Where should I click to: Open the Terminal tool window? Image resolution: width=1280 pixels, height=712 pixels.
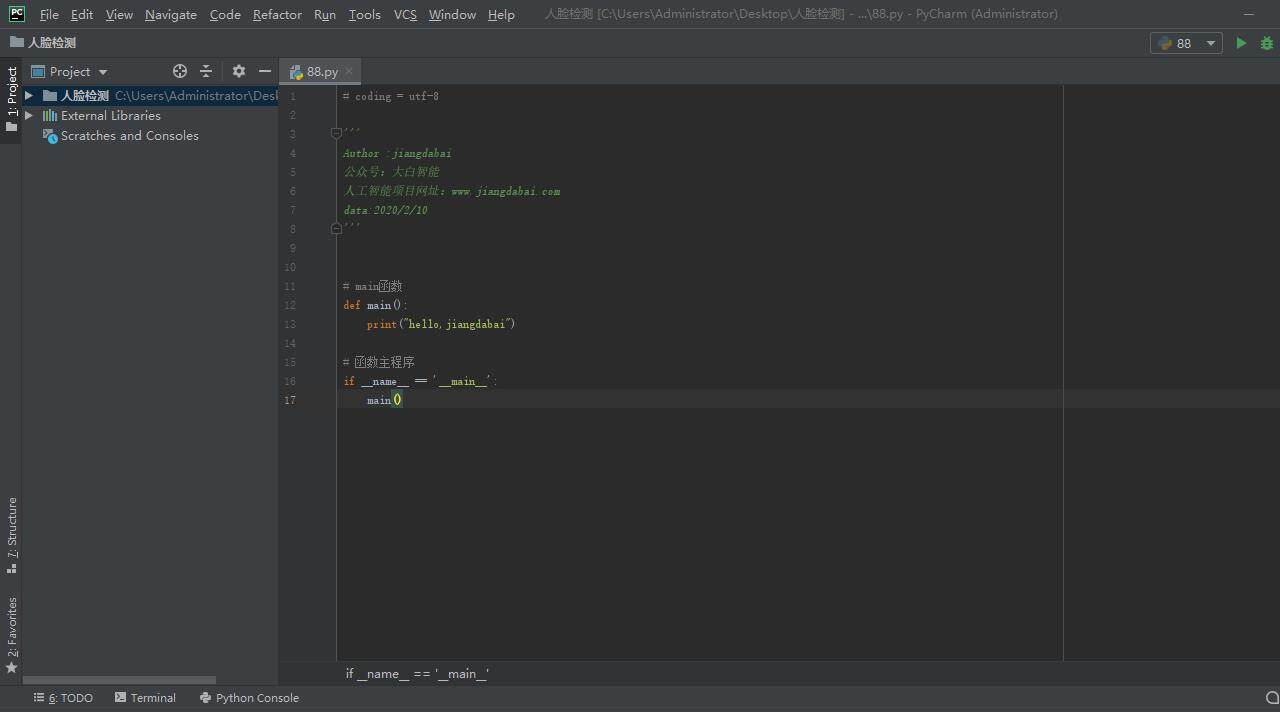pyautogui.click(x=145, y=698)
